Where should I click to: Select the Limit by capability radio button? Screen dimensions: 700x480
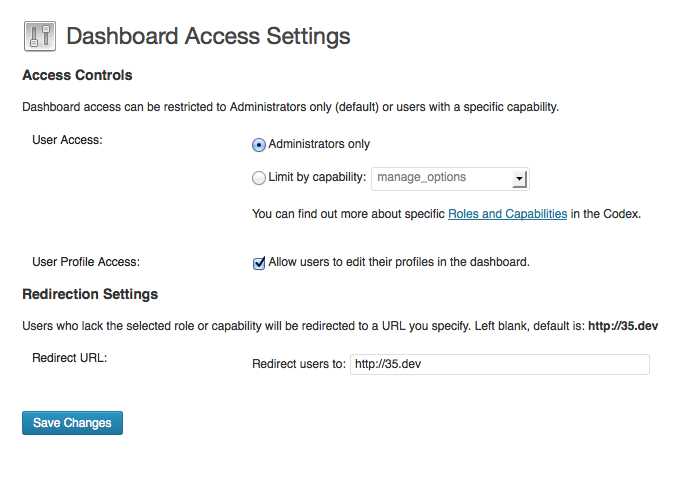(x=259, y=178)
